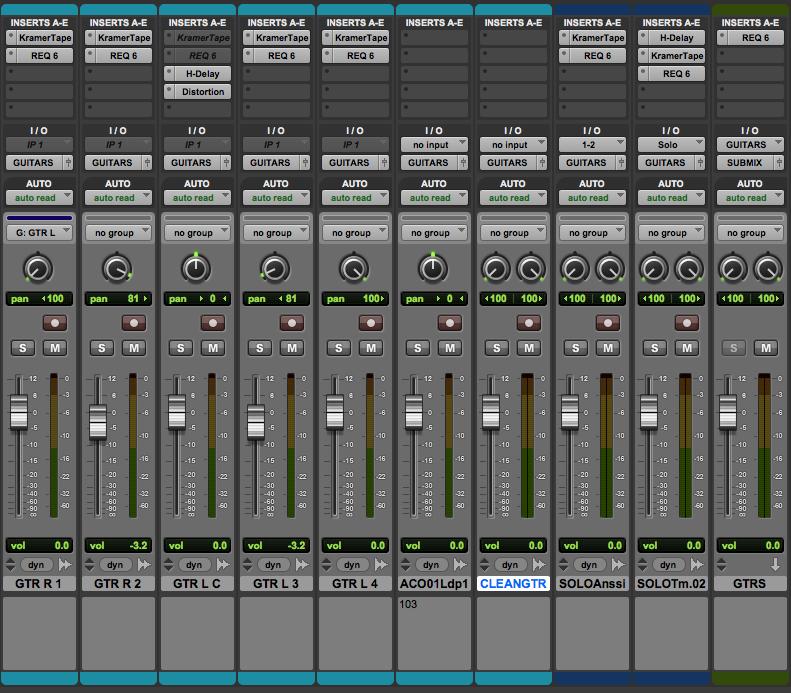Click GTRS right pan knob
791x693 pixels.
[x=767, y=269]
